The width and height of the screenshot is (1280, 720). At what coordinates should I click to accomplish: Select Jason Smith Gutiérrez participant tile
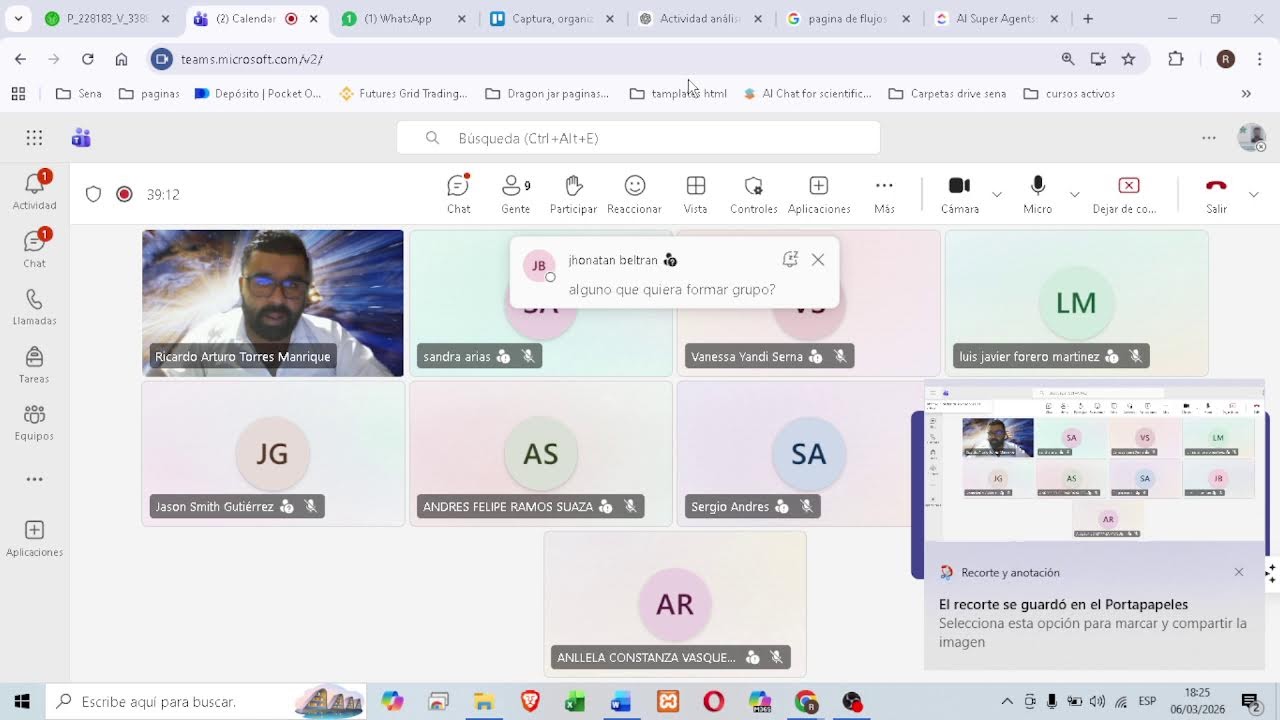[273, 453]
